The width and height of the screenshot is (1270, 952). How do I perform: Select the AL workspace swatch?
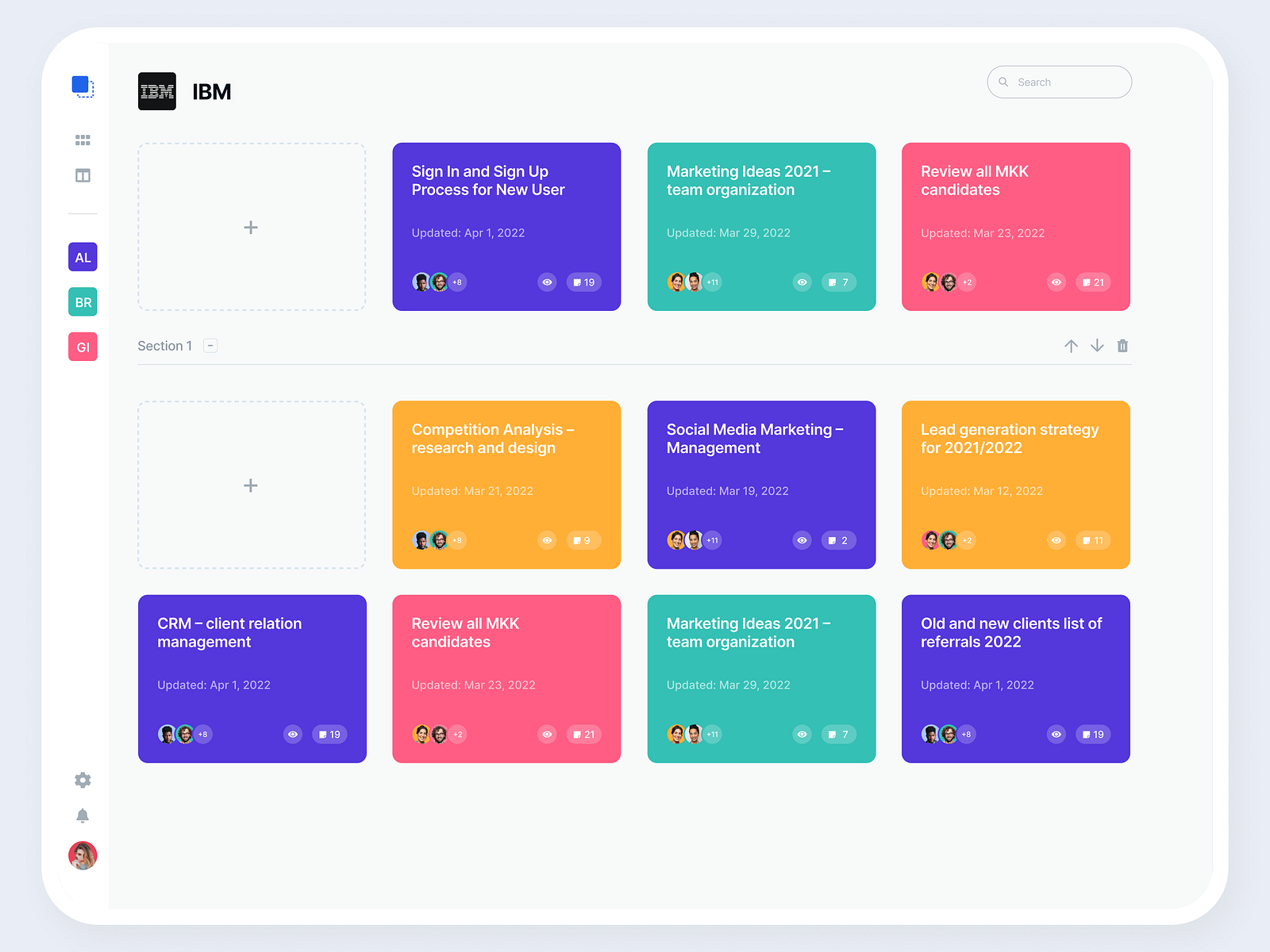[83, 257]
